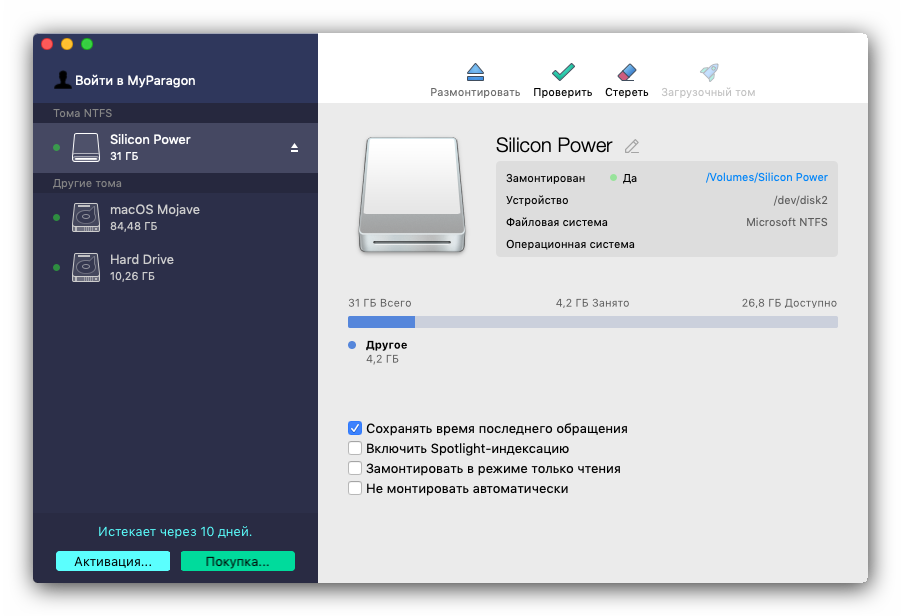The image size is (901, 616).
Task: Uncheck Сохранять время последнего обращения
Action: 355,428
